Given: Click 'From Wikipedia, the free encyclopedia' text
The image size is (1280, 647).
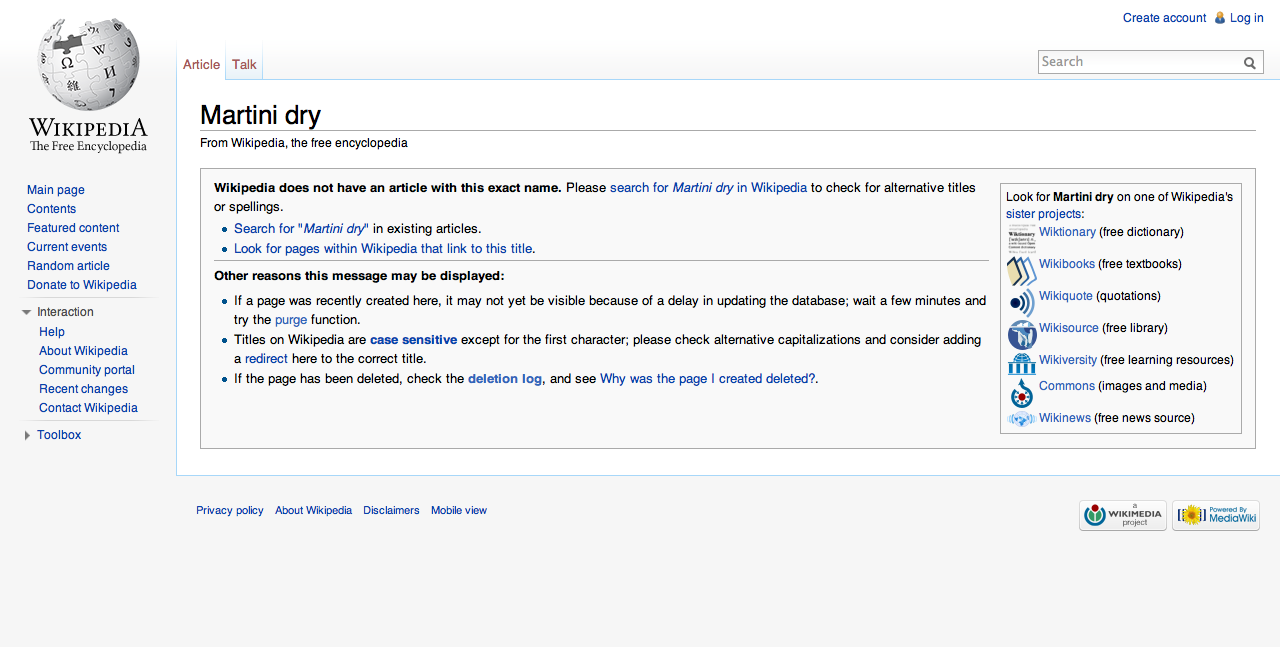Looking at the screenshot, I should (304, 143).
